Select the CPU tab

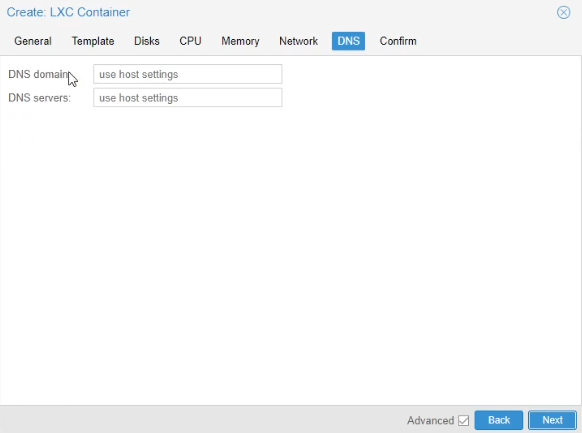click(x=190, y=41)
